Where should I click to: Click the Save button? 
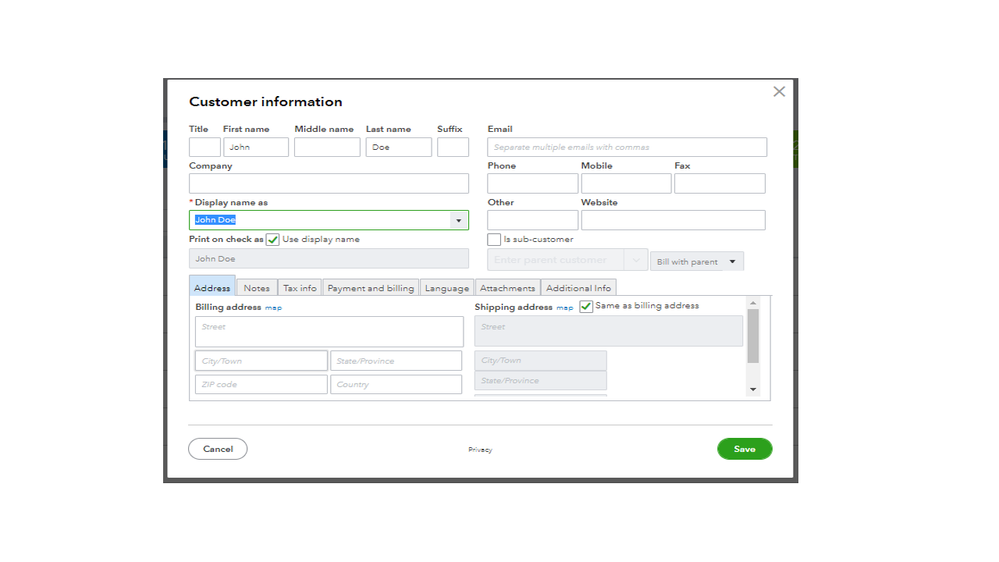[744, 449]
